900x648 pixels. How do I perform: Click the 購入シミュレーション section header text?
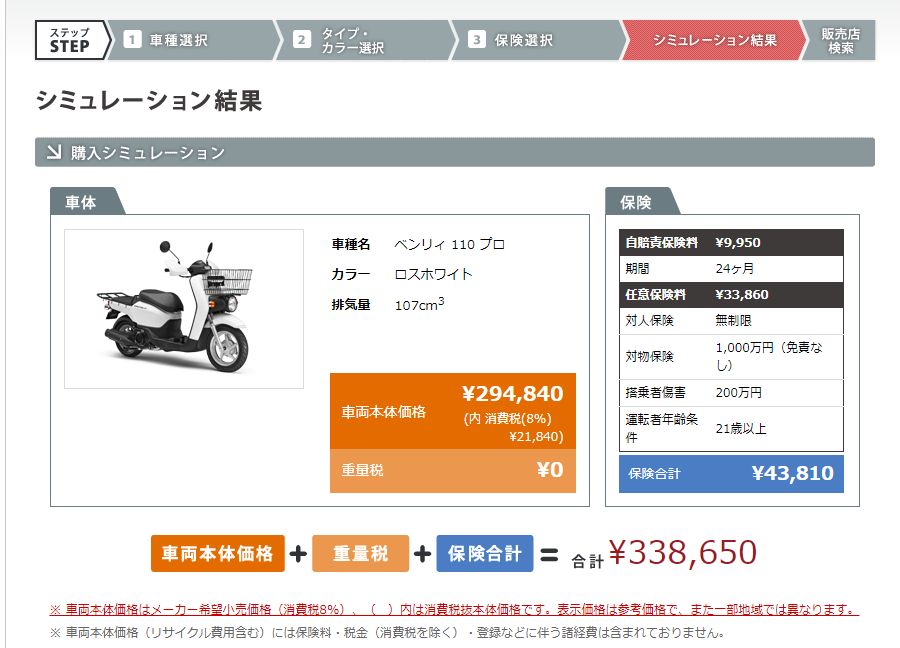148,153
